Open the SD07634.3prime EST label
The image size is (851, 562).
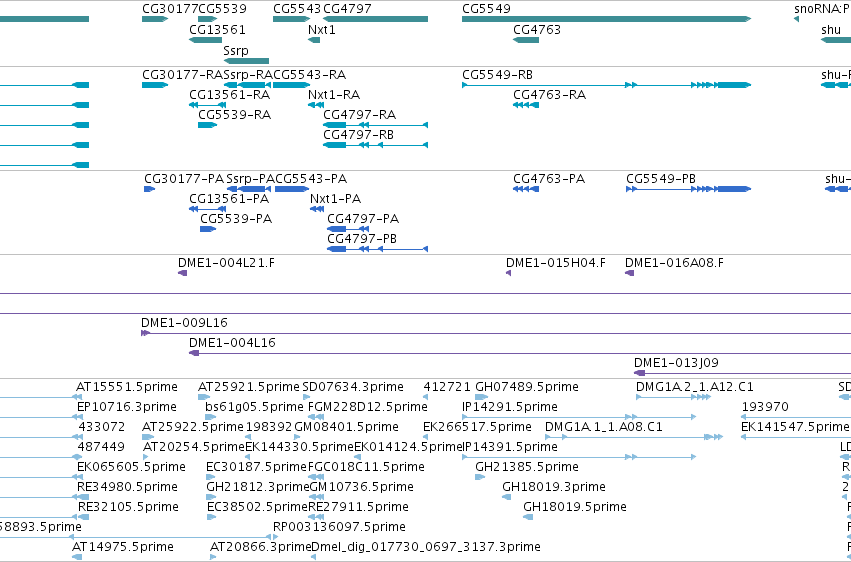(x=353, y=387)
